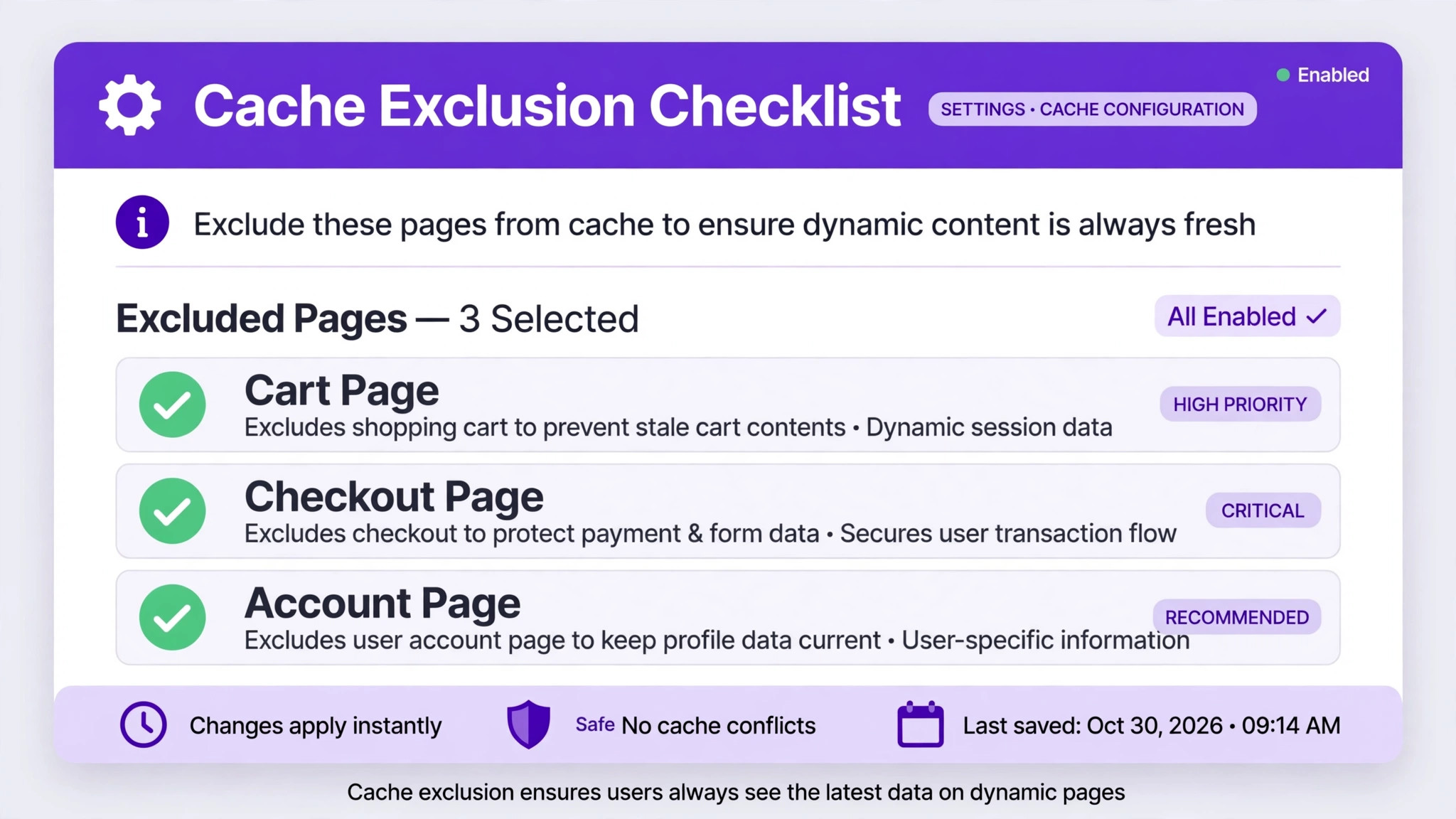1456x819 pixels.
Task: Click the caption about latest data on dynamic pages
Action: 736,792
